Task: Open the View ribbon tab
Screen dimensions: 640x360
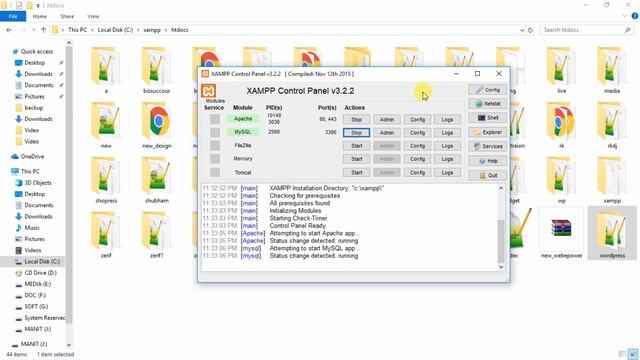Action: (93, 16)
